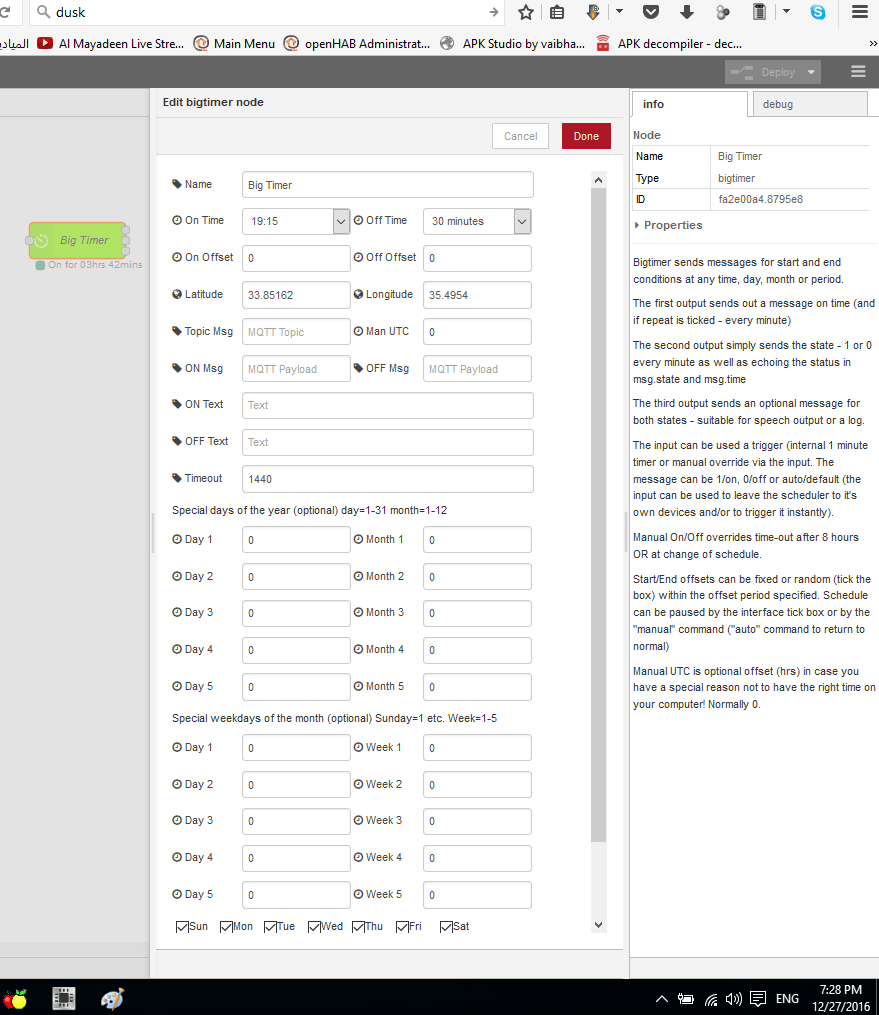Select the info tab
The height and width of the screenshot is (1015, 879).
tap(689, 104)
